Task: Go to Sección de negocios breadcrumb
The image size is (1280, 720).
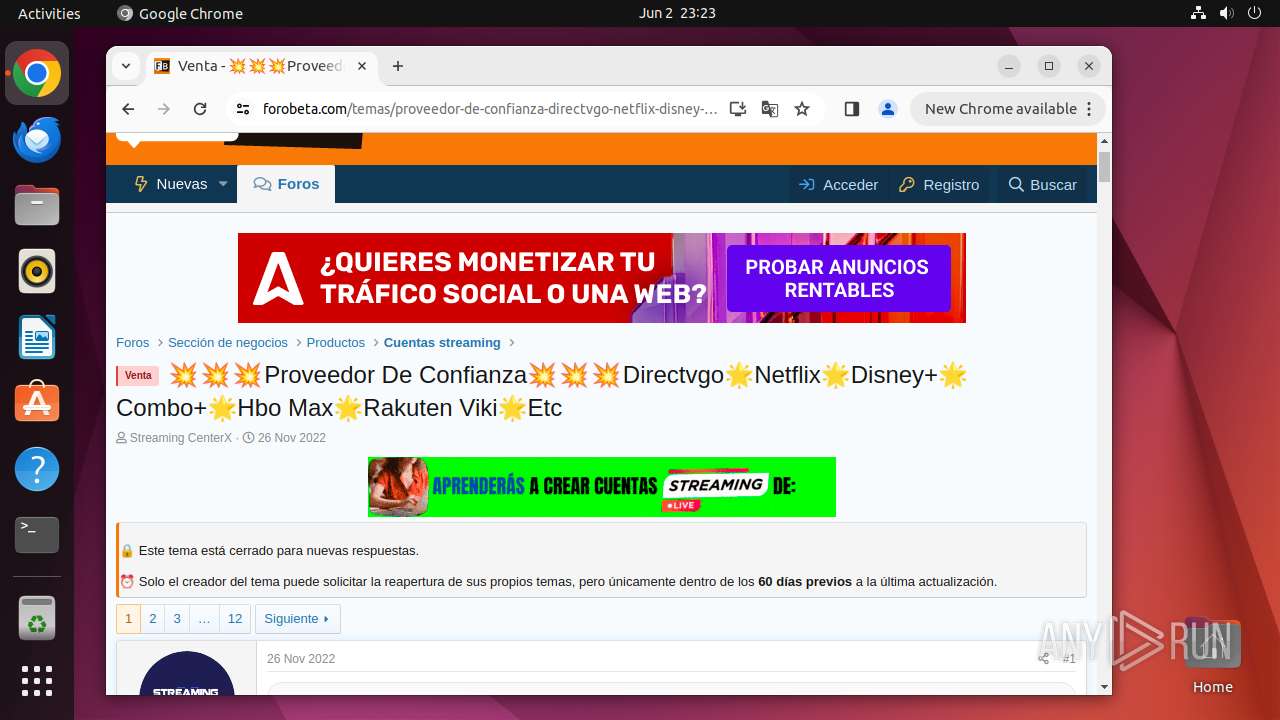Action: pos(228,342)
